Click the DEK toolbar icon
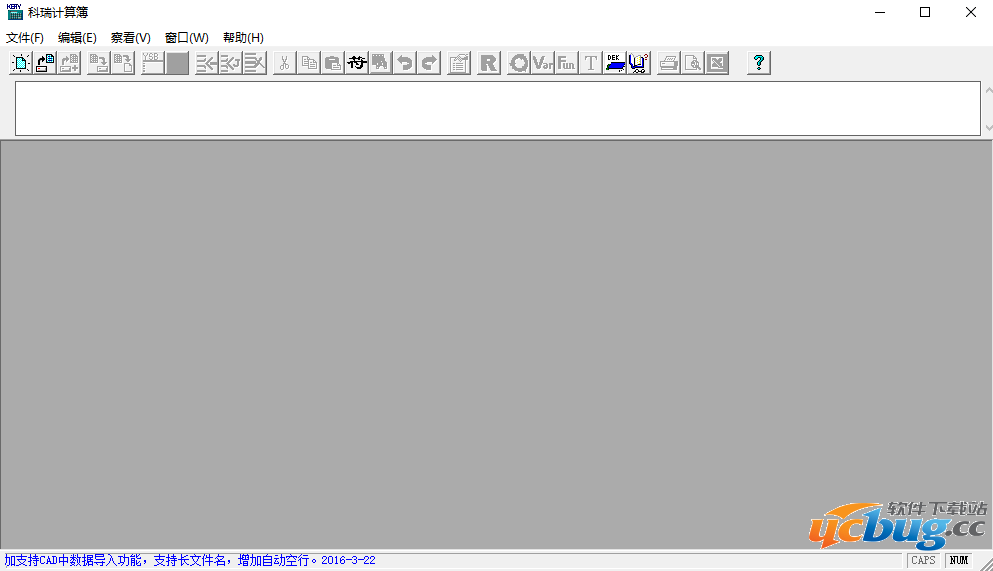Screen dimensions: 993x571 coord(615,63)
